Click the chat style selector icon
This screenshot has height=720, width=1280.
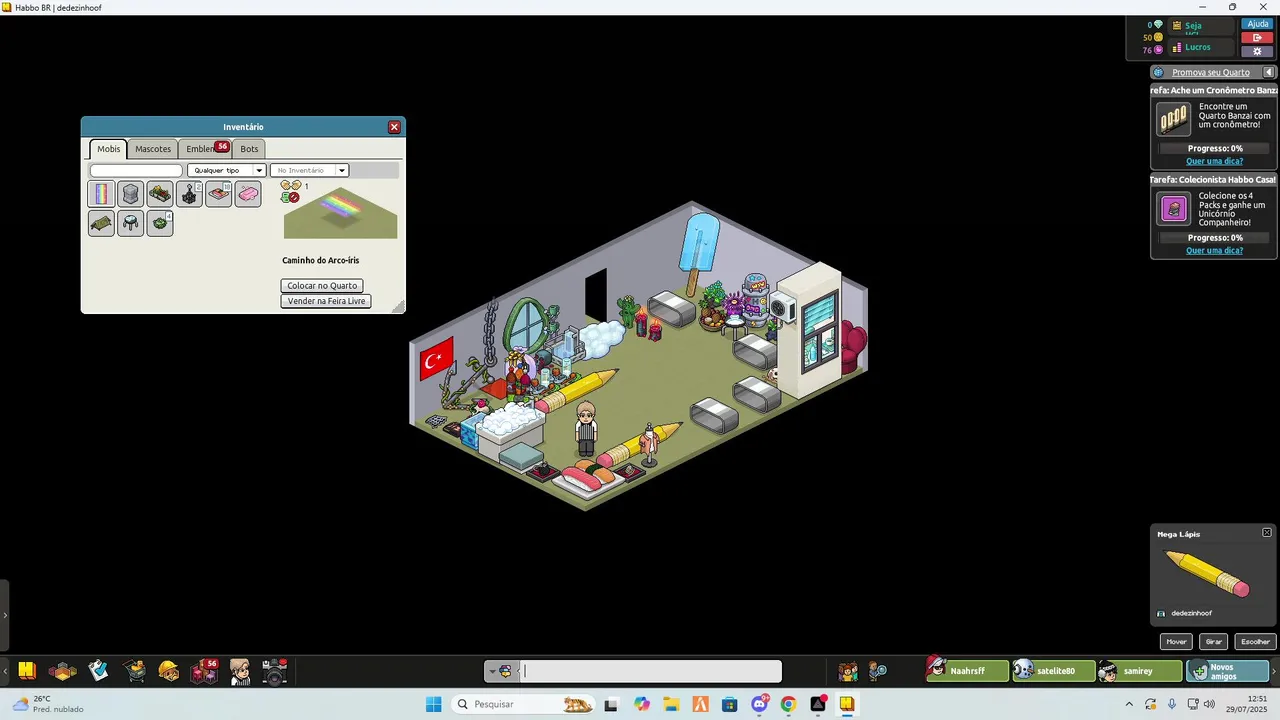pyautogui.click(x=501, y=671)
